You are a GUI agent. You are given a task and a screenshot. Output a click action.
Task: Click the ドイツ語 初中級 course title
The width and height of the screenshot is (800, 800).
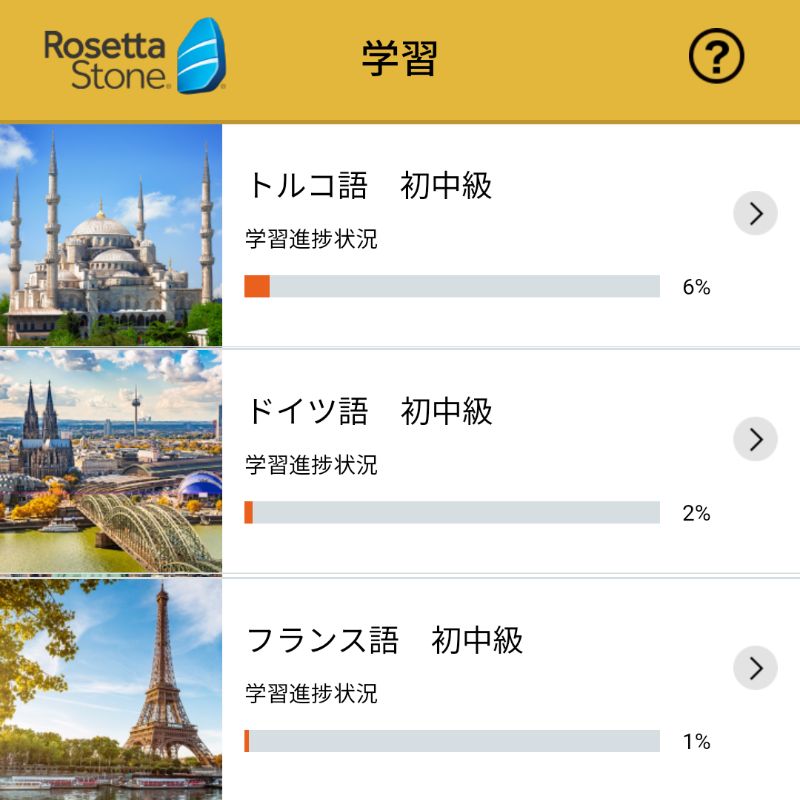pyautogui.click(x=369, y=411)
